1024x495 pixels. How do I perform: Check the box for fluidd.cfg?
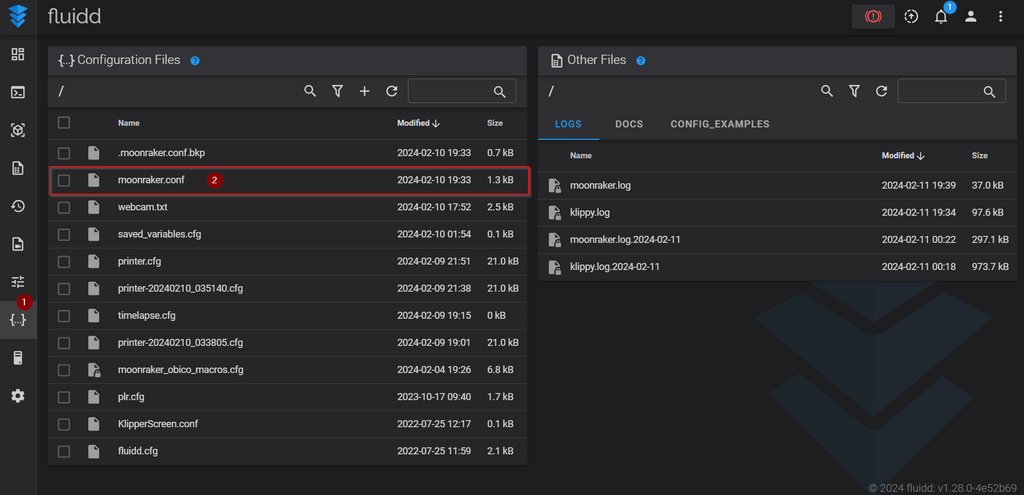tap(64, 451)
